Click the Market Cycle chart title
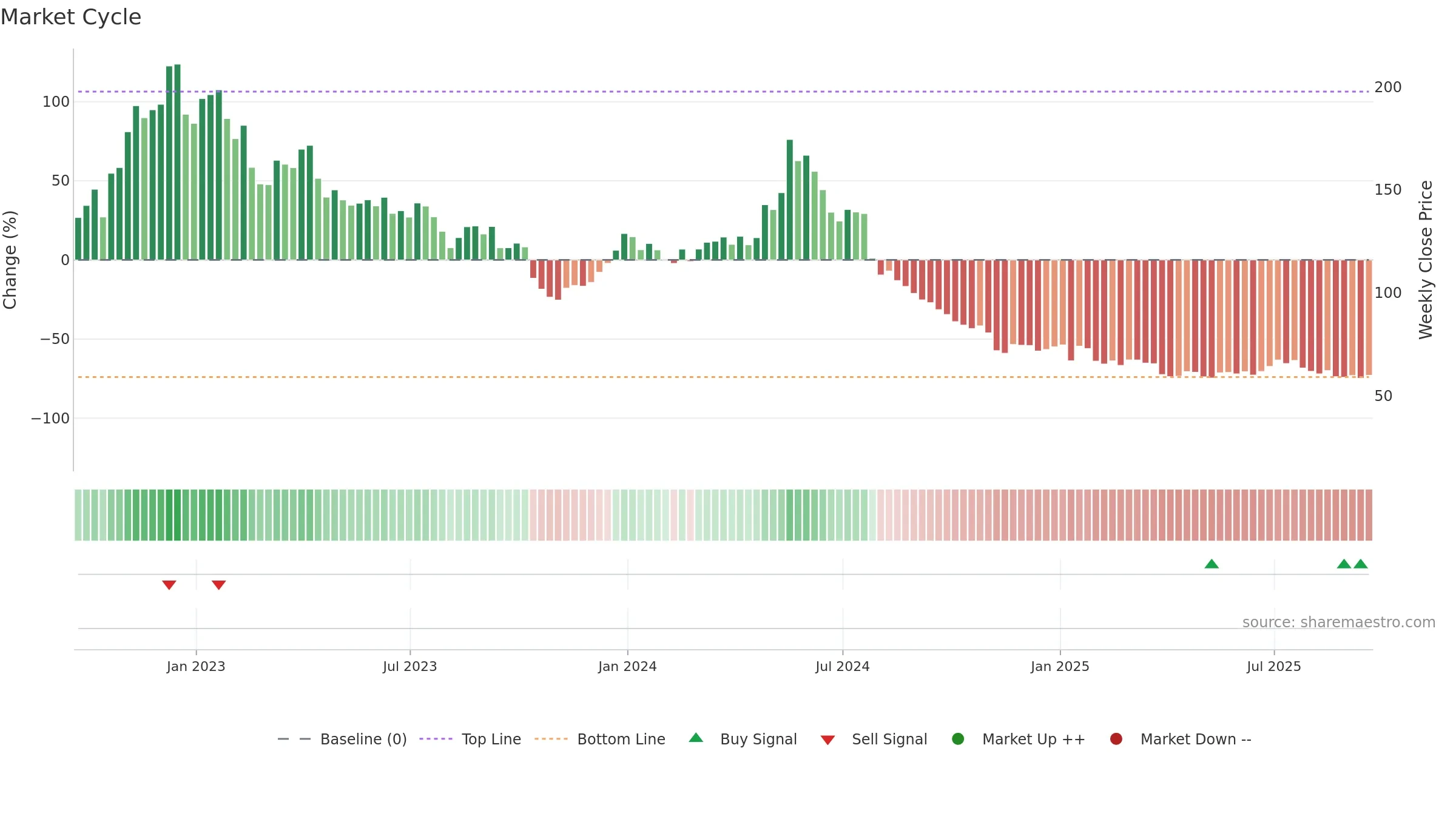The image size is (1456, 819). tap(71, 17)
